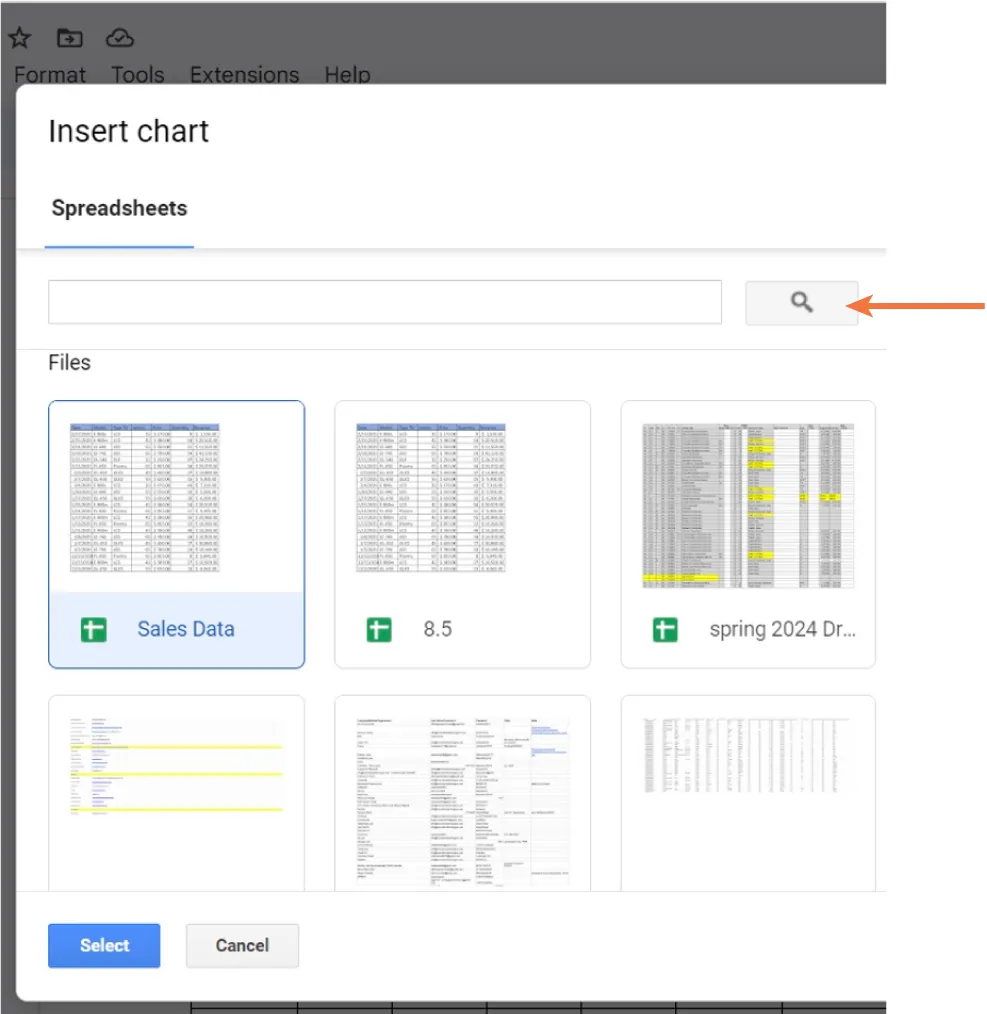Click the Sheets icon beside the 8.5 file
The image size is (987, 1014).
point(378,629)
